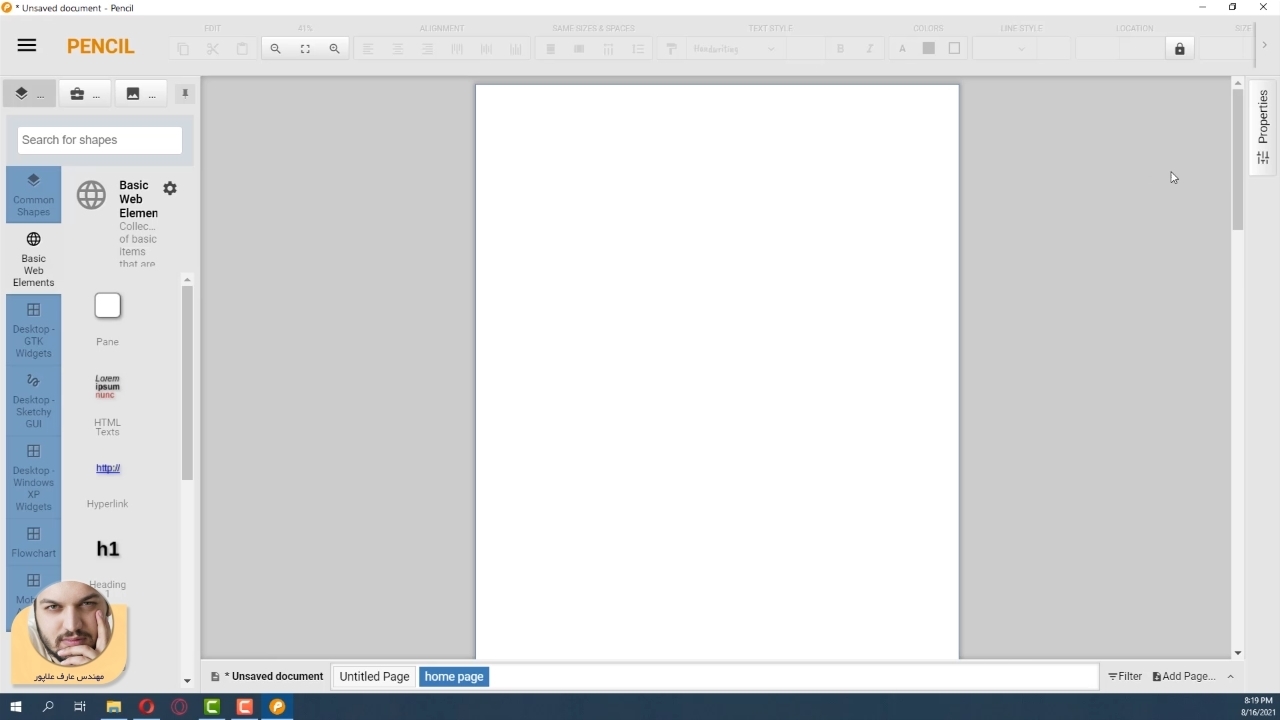Switch to the Untitled Page tab
The width and height of the screenshot is (1280, 720).
374,677
